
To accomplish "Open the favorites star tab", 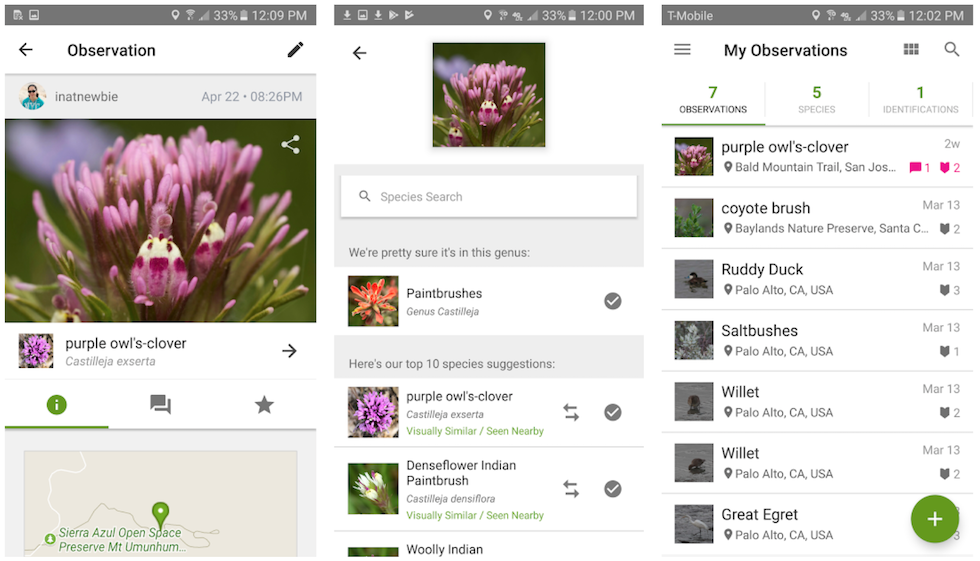I will pos(264,404).
